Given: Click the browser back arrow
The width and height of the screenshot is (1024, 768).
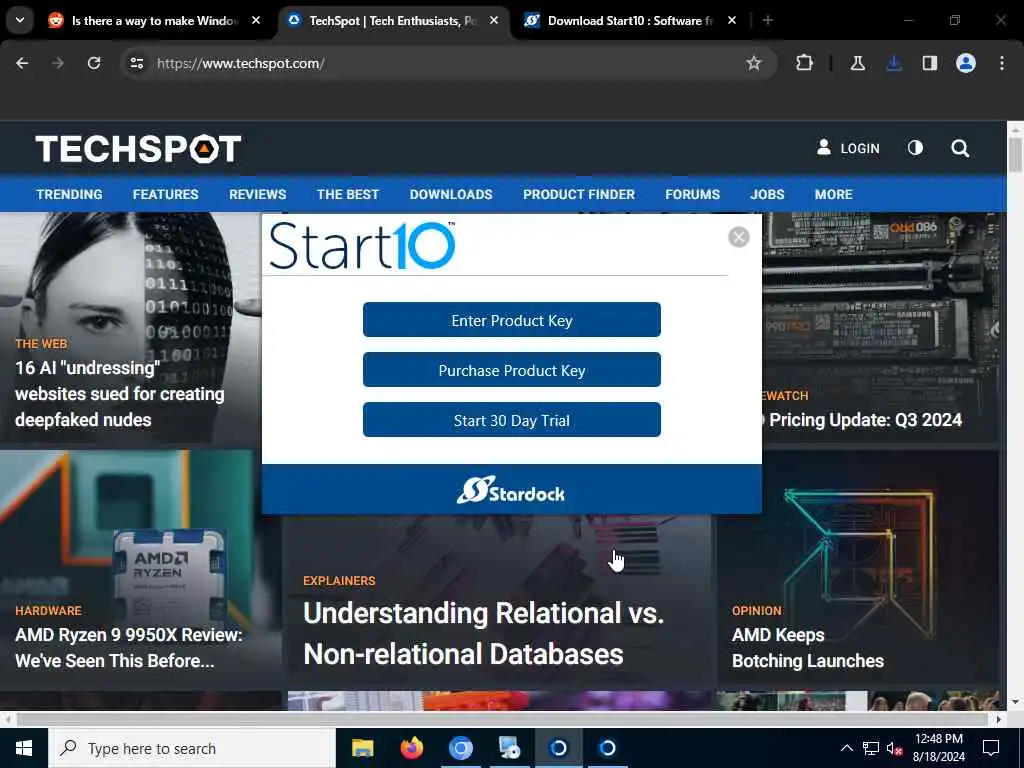Looking at the screenshot, I should [x=22, y=63].
